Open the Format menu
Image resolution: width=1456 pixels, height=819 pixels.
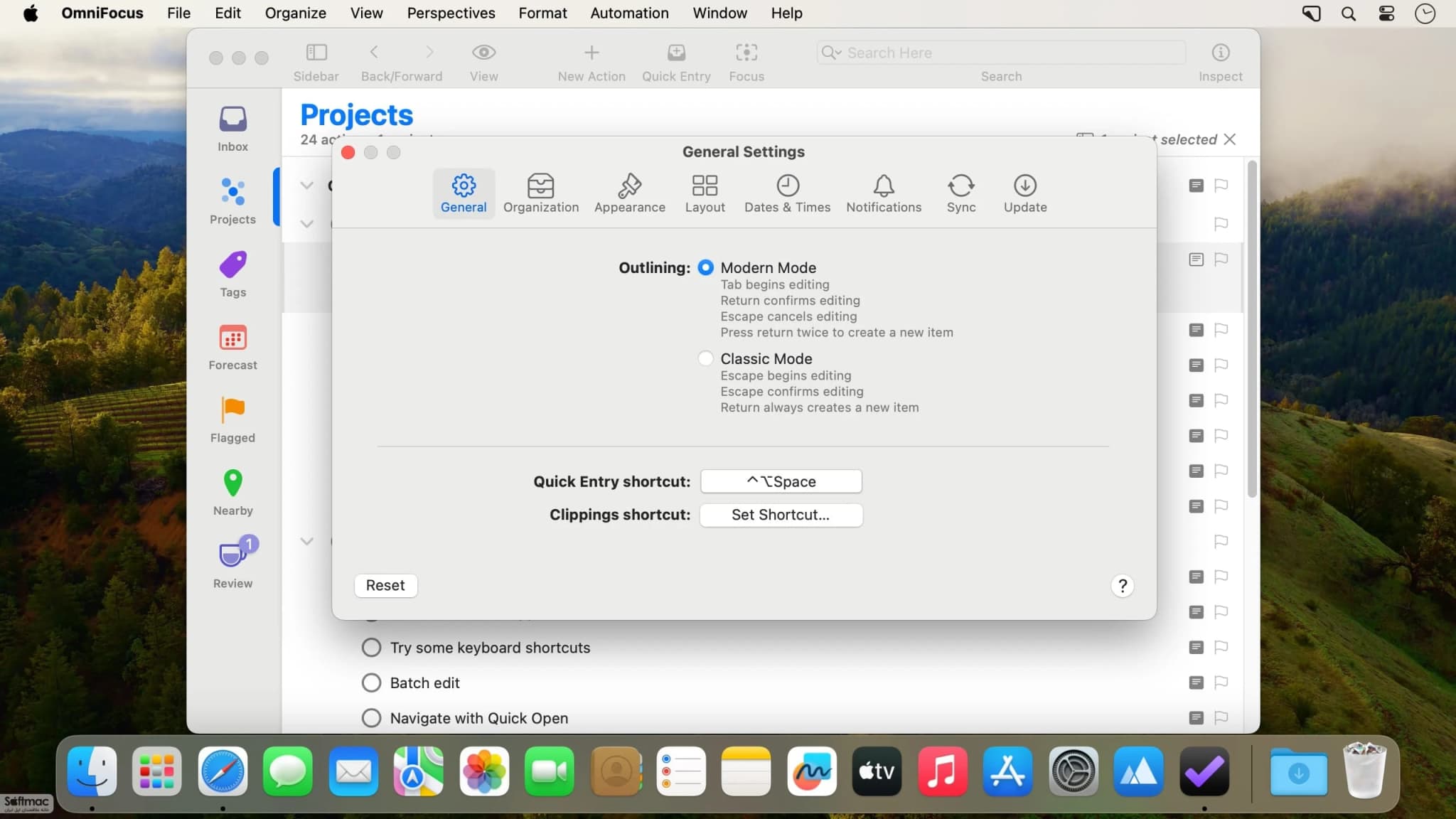click(x=542, y=13)
